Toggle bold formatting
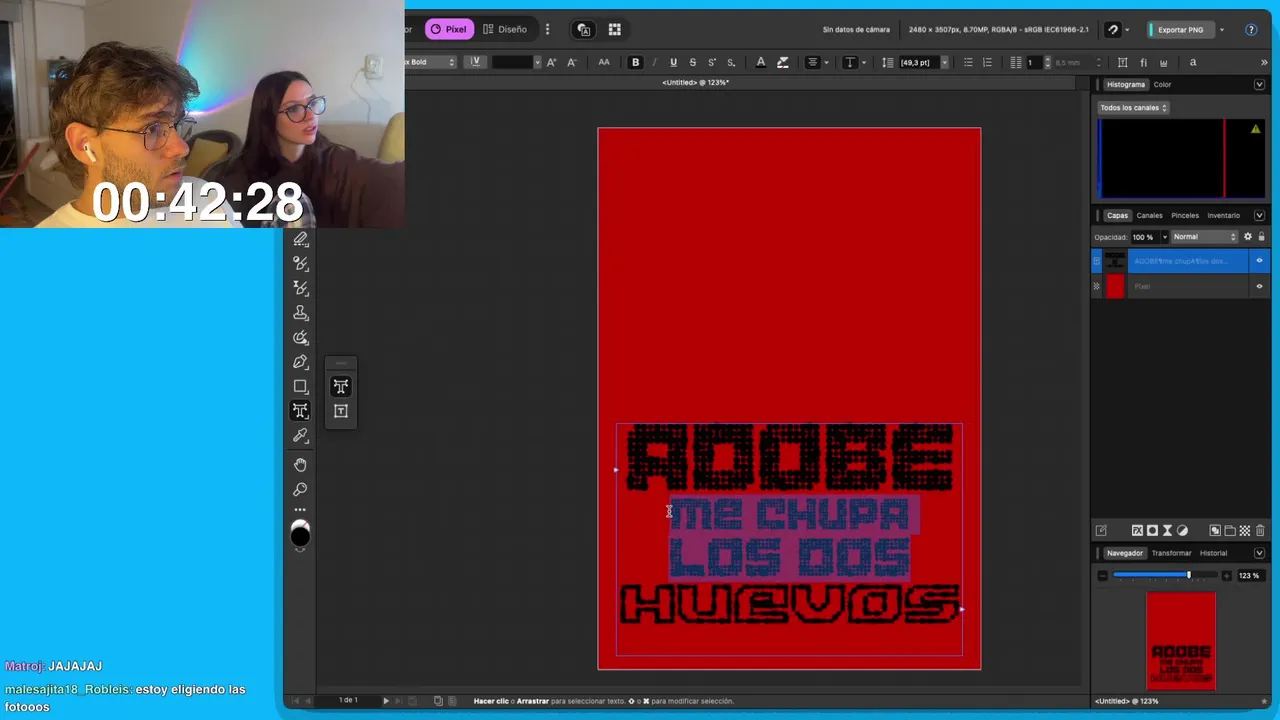The height and width of the screenshot is (720, 1280). [x=635, y=62]
